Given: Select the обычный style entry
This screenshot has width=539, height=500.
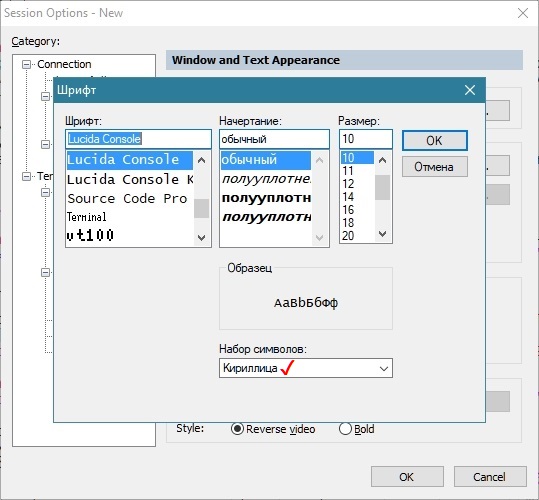Looking at the screenshot, I should click(266, 160).
